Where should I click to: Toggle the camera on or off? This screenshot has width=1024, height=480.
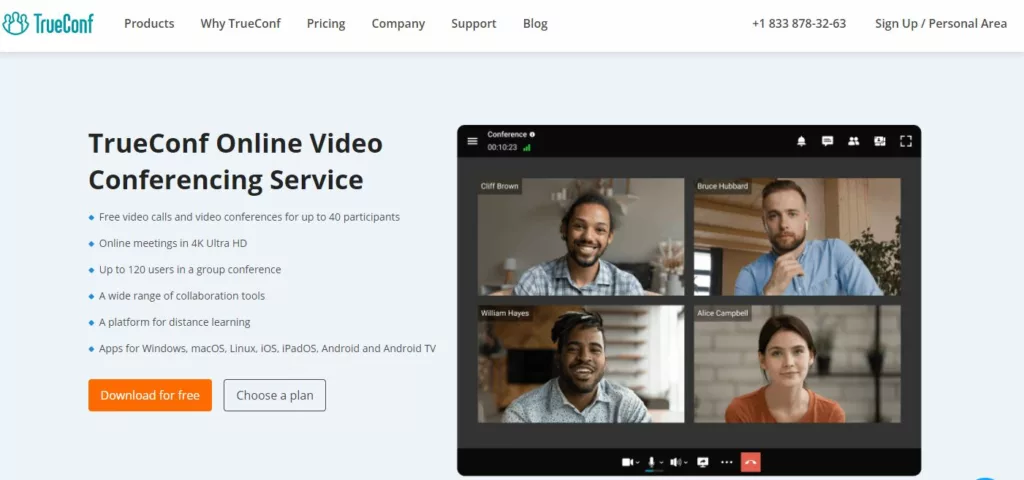pyautogui.click(x=627, y=462)
